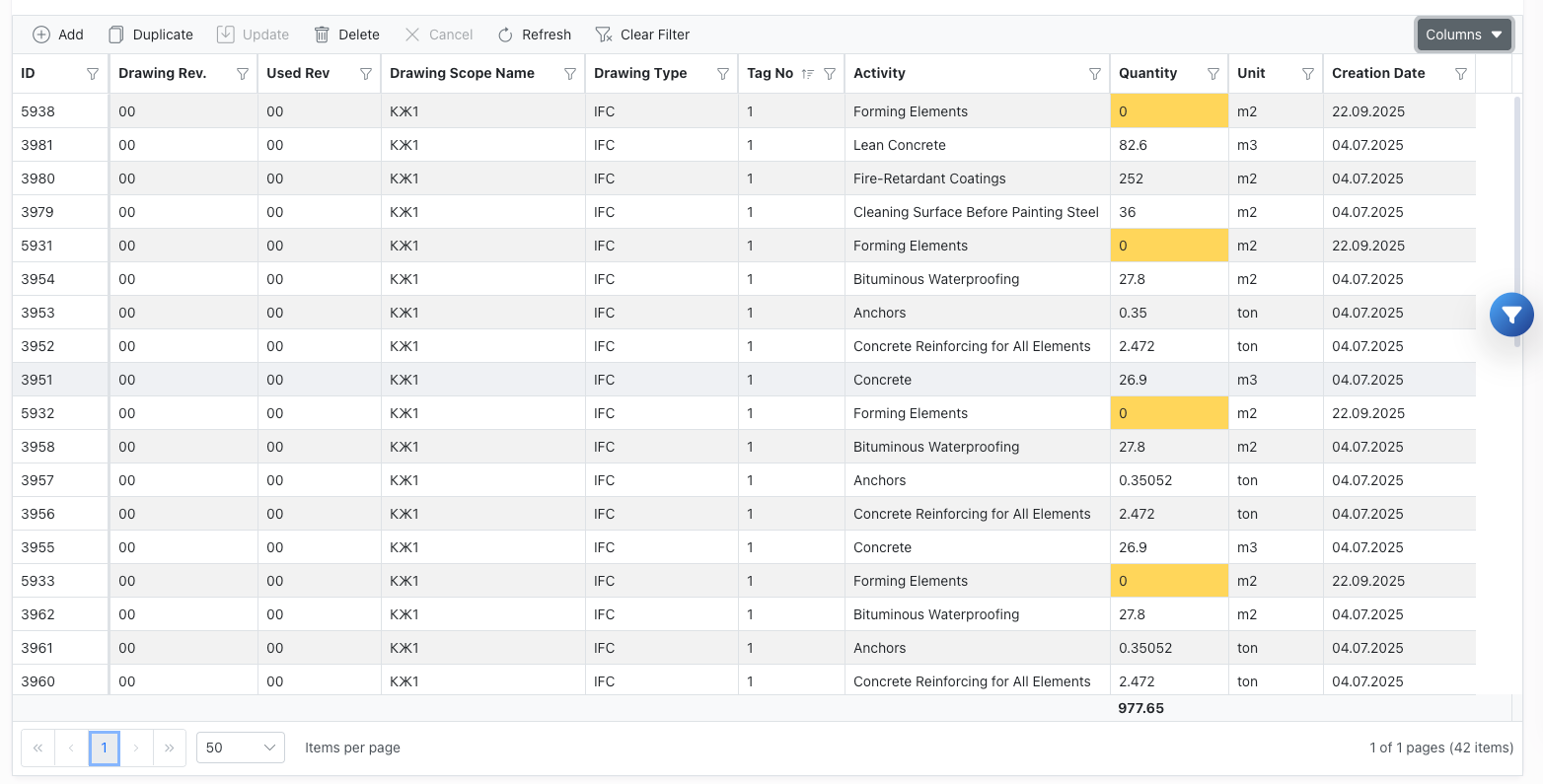Open the items per page dropdown
1543x784 pixels.
tap(241, 748)
